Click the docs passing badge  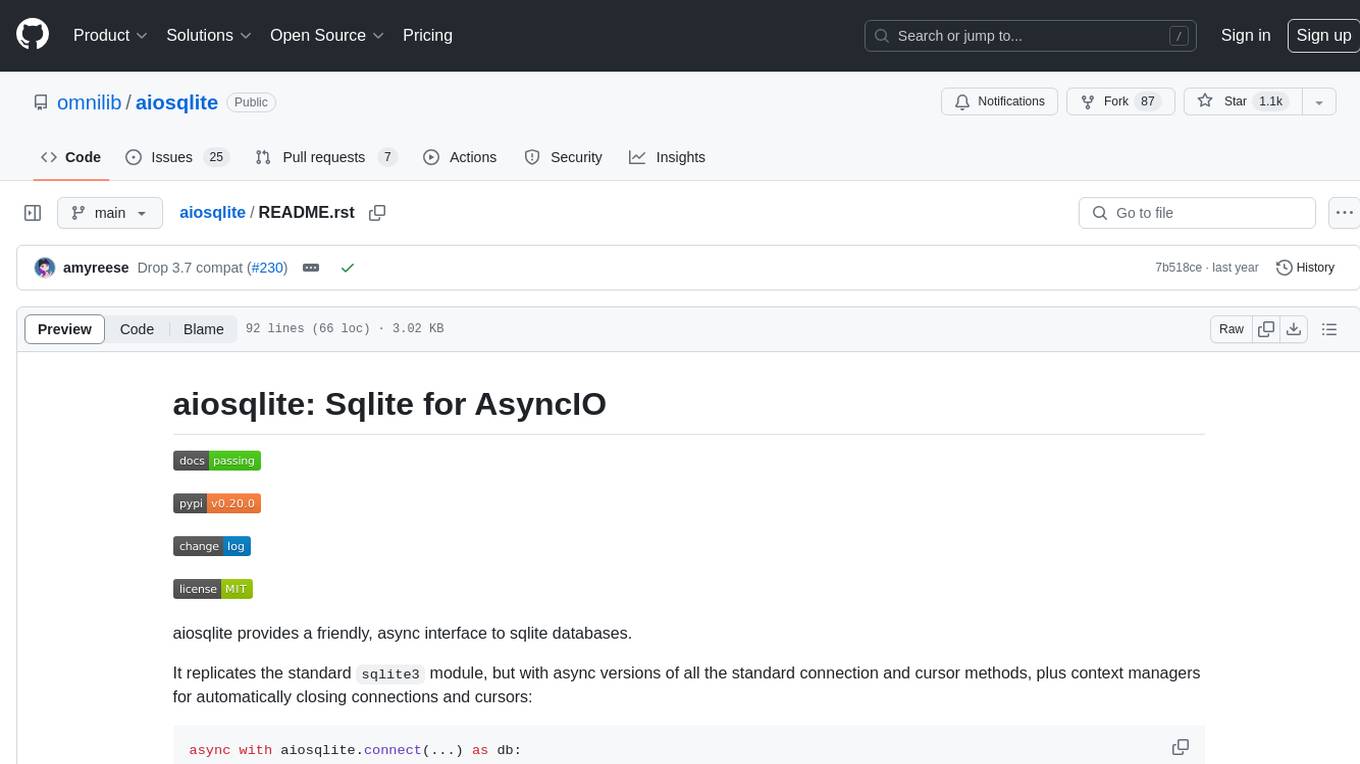pyautogui.click(x=217, y=461)
